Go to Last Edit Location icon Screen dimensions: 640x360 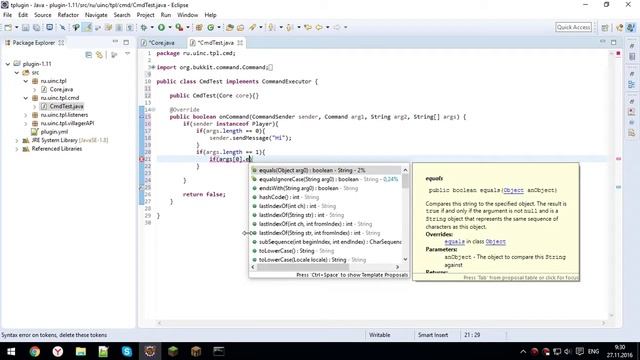(x=308, y=27)
